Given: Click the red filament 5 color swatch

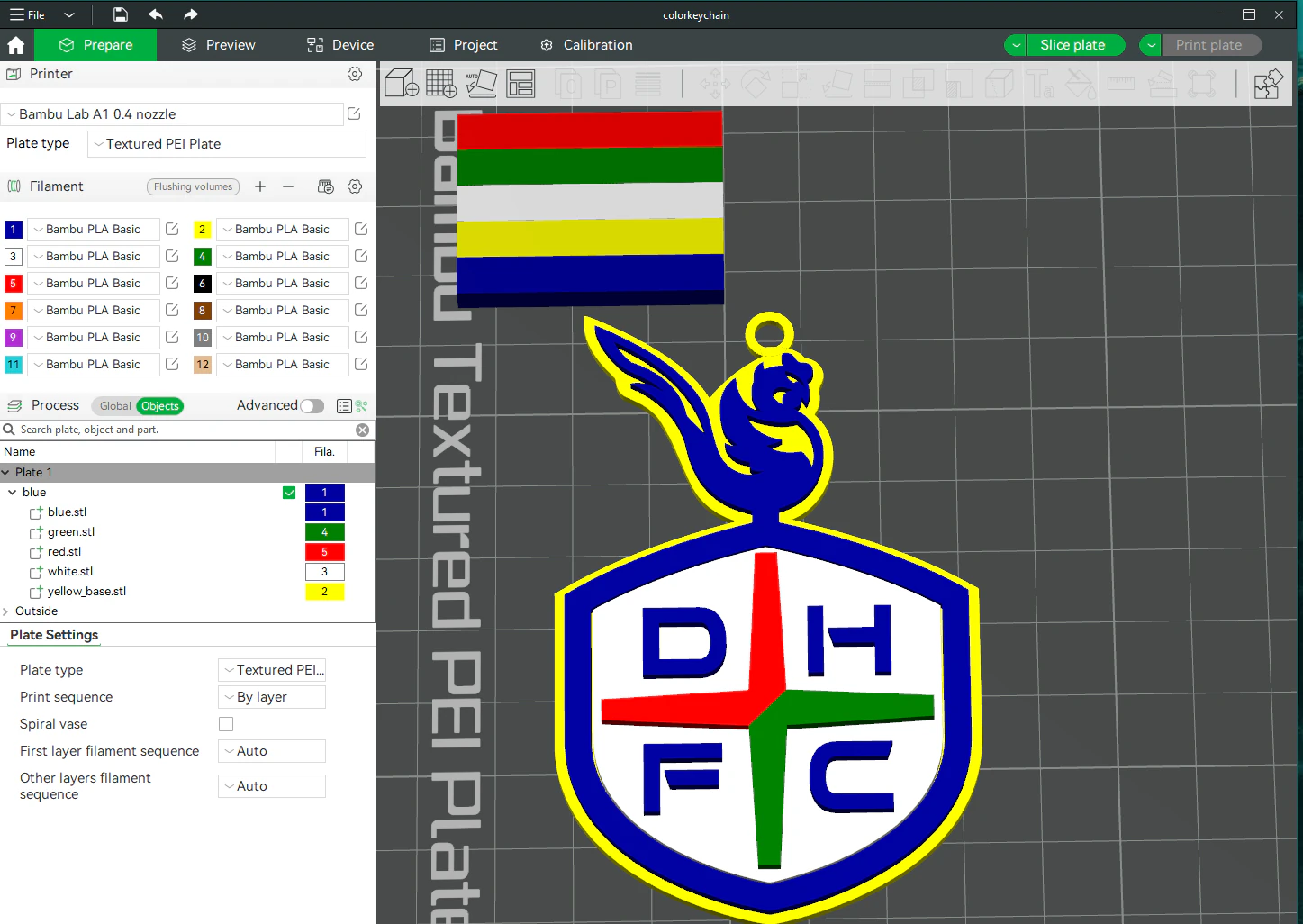Looking at the screenshot, I should [14, 283].
